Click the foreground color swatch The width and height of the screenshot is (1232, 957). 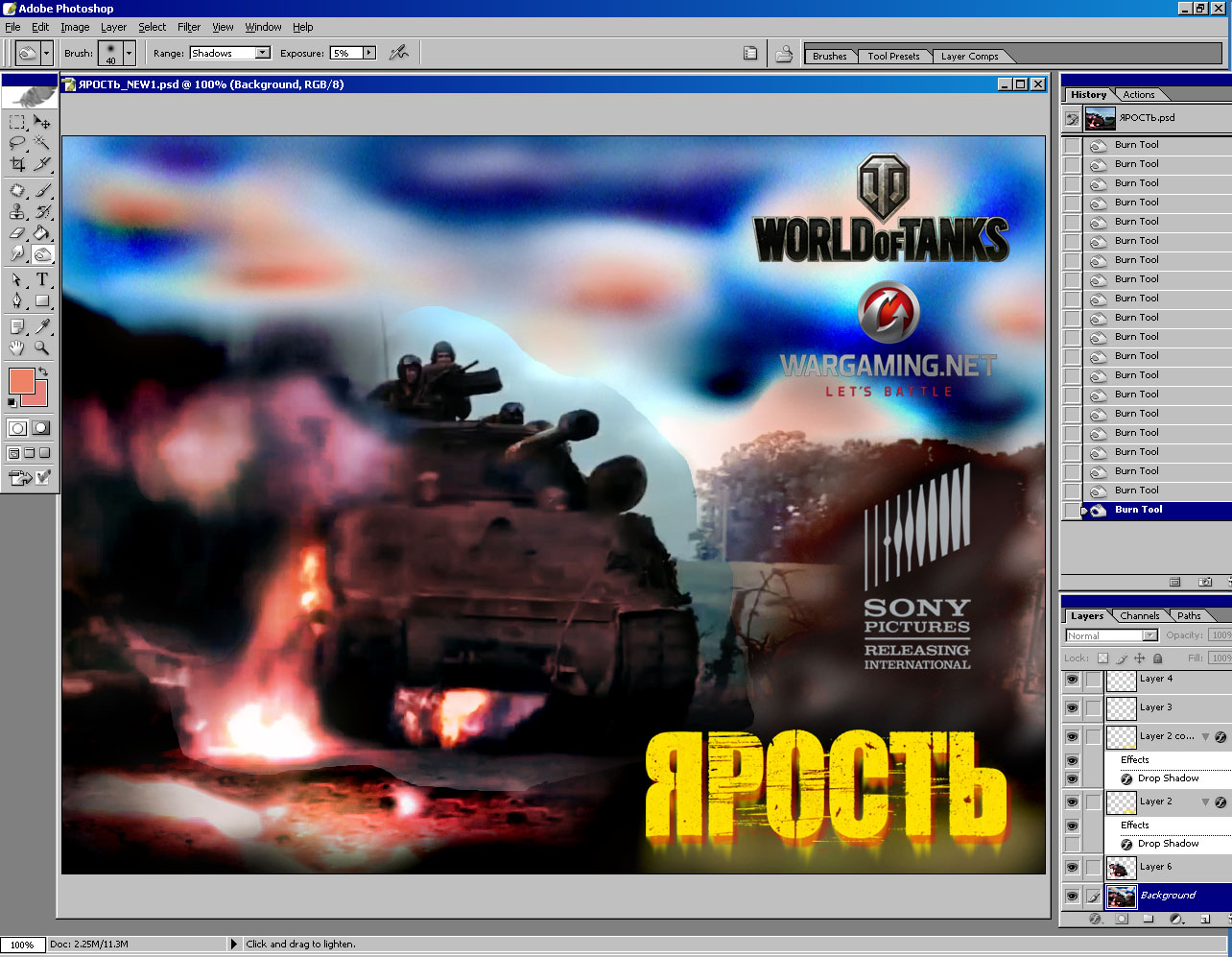click(x=21, y=380)
